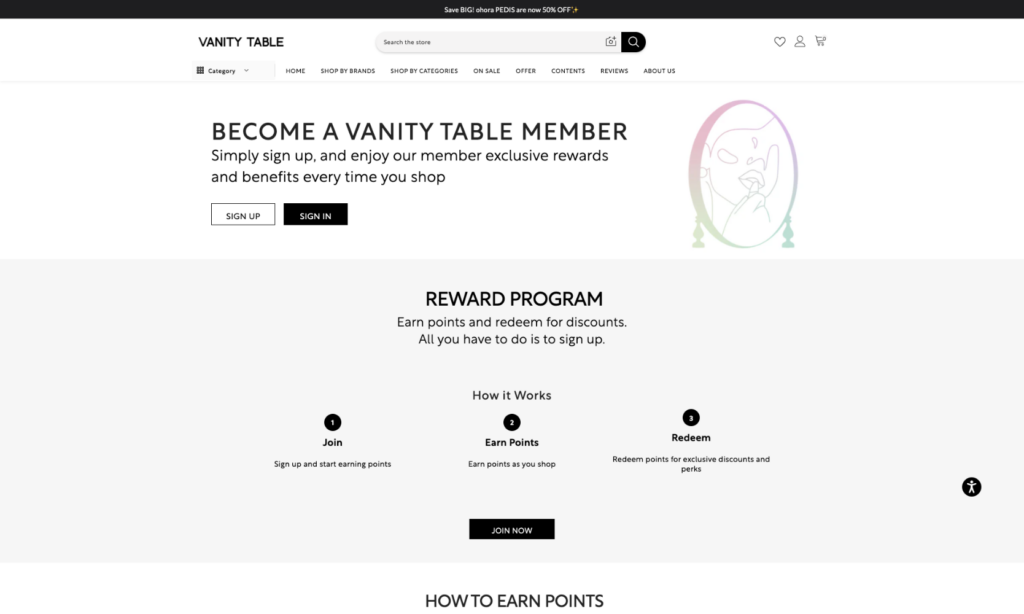Click the black magnifier search button
This screenshot has height=614, width=1024.
pos(633,42)
